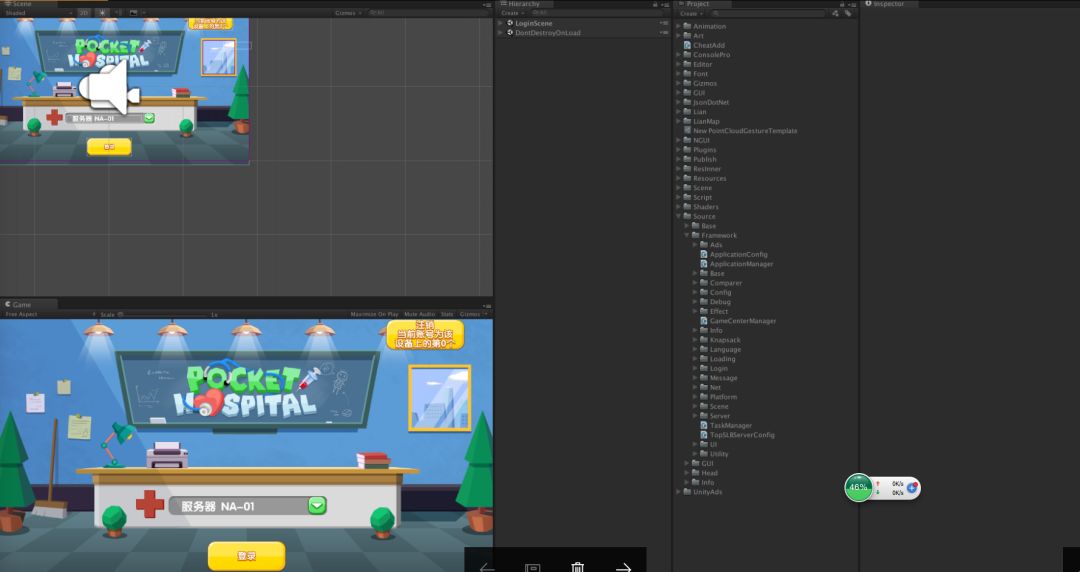Click the TaskManager script icon
The width and height of the screenshot is (1080, 572).
704,426
